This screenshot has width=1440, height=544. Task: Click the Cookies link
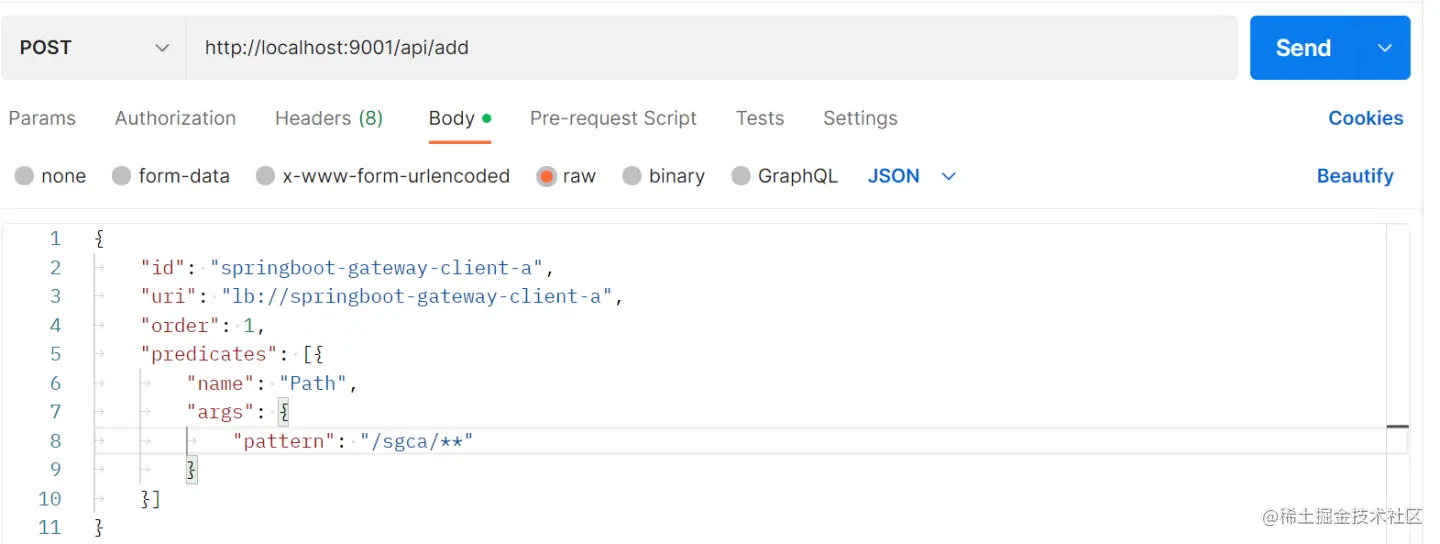1365,118
